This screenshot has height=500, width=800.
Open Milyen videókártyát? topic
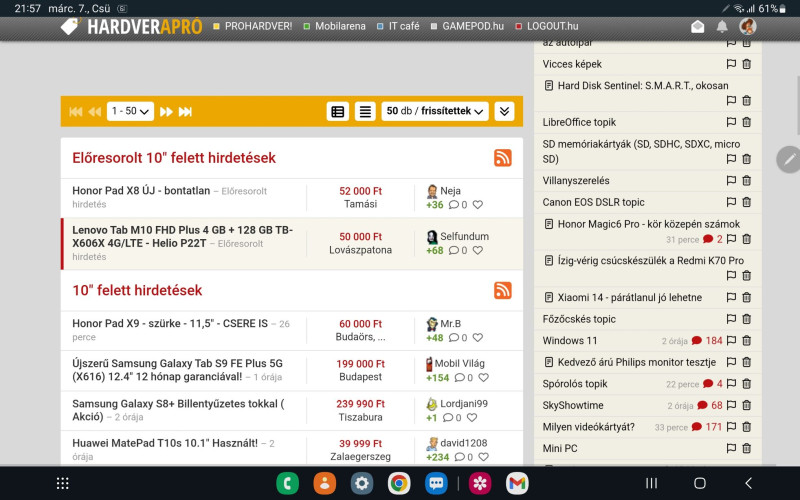589,427
